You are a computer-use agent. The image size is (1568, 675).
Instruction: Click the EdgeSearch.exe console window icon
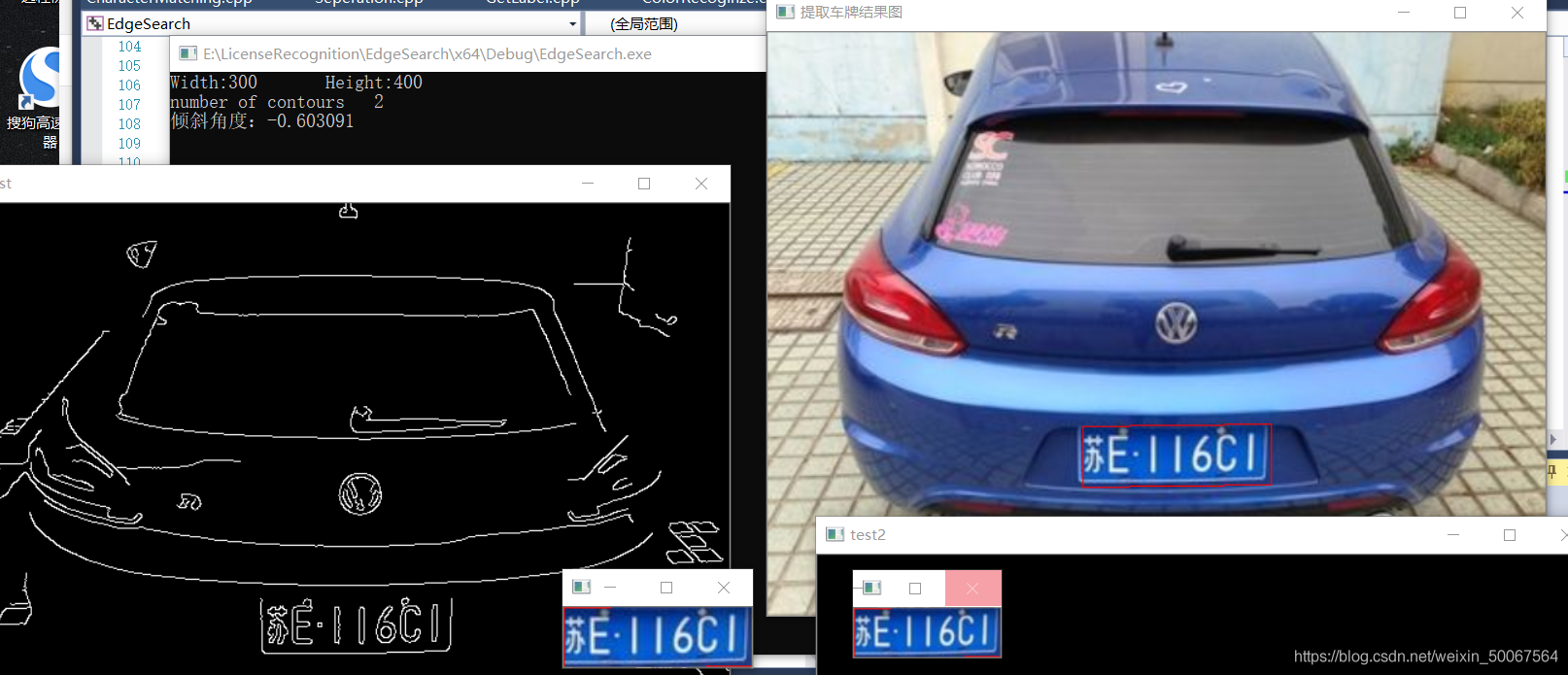(x=188, y=53)
